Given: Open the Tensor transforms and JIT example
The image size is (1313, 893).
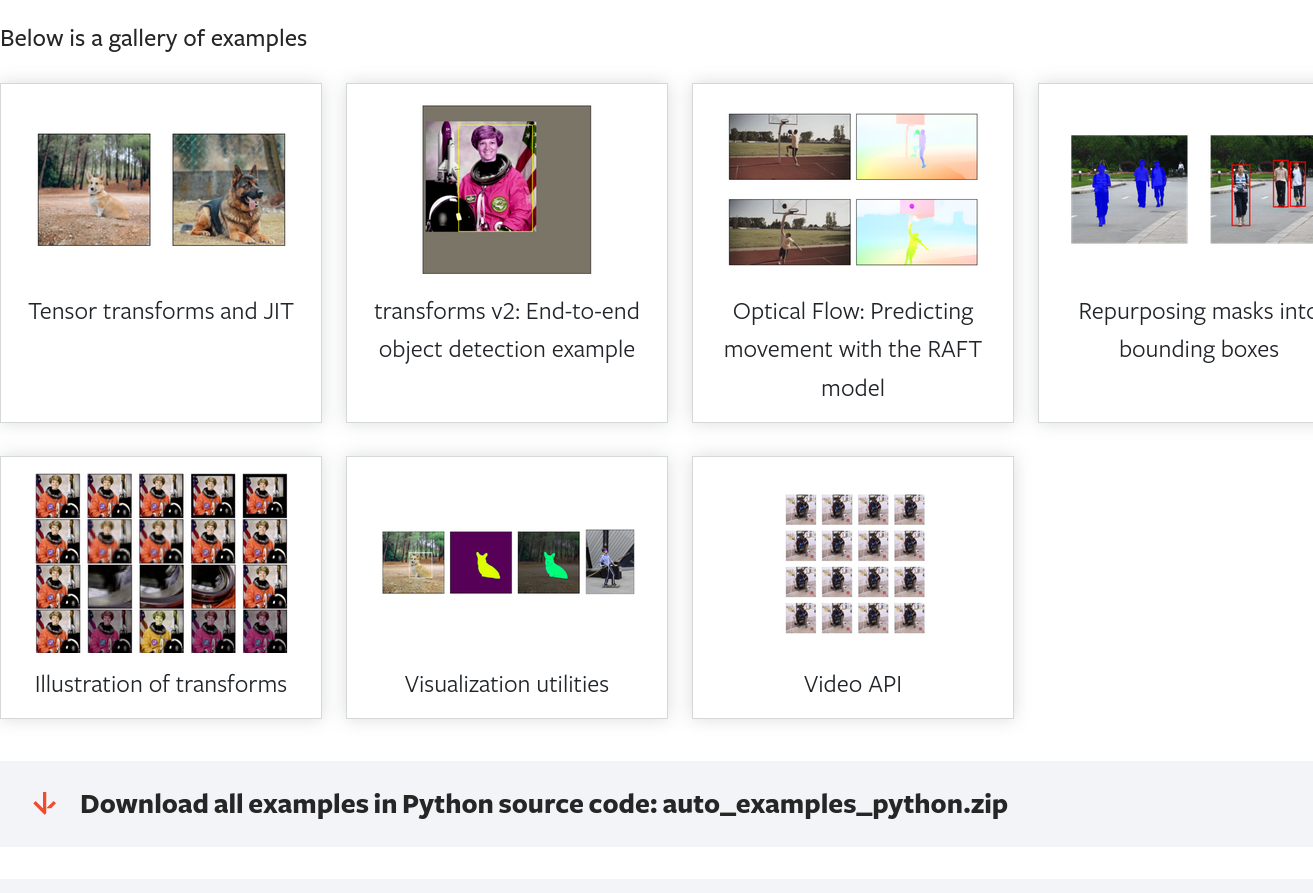Looking at the screenshot, I should point(161,311).
